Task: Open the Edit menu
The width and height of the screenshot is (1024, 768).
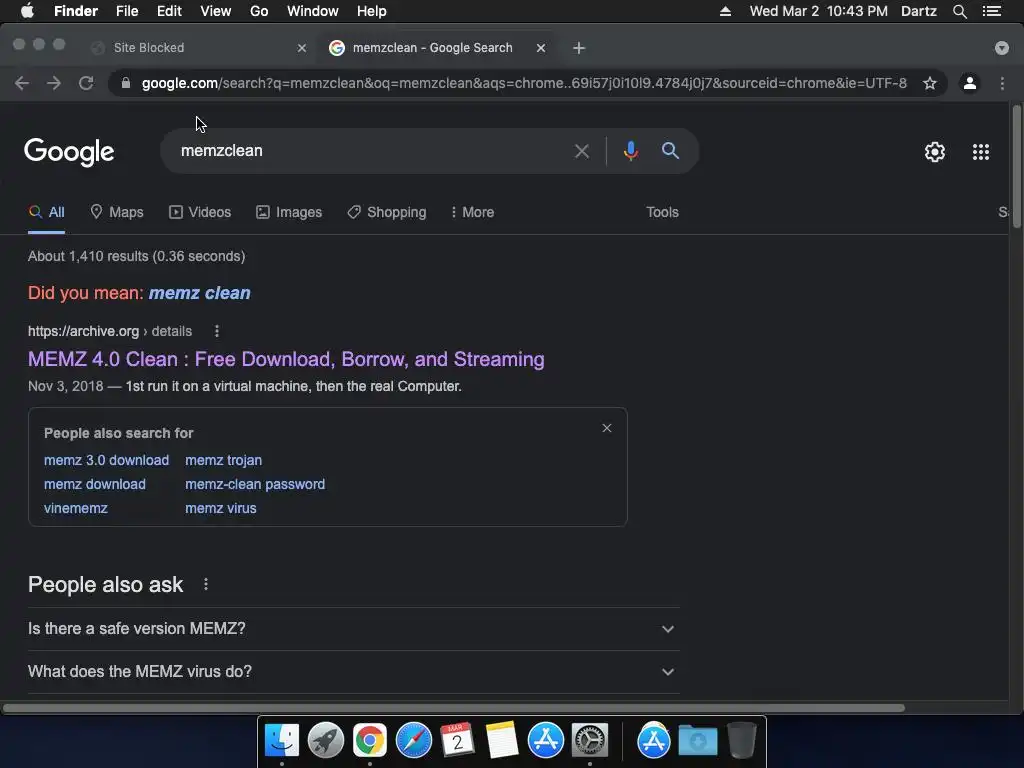Action: [x=169, y=11]
